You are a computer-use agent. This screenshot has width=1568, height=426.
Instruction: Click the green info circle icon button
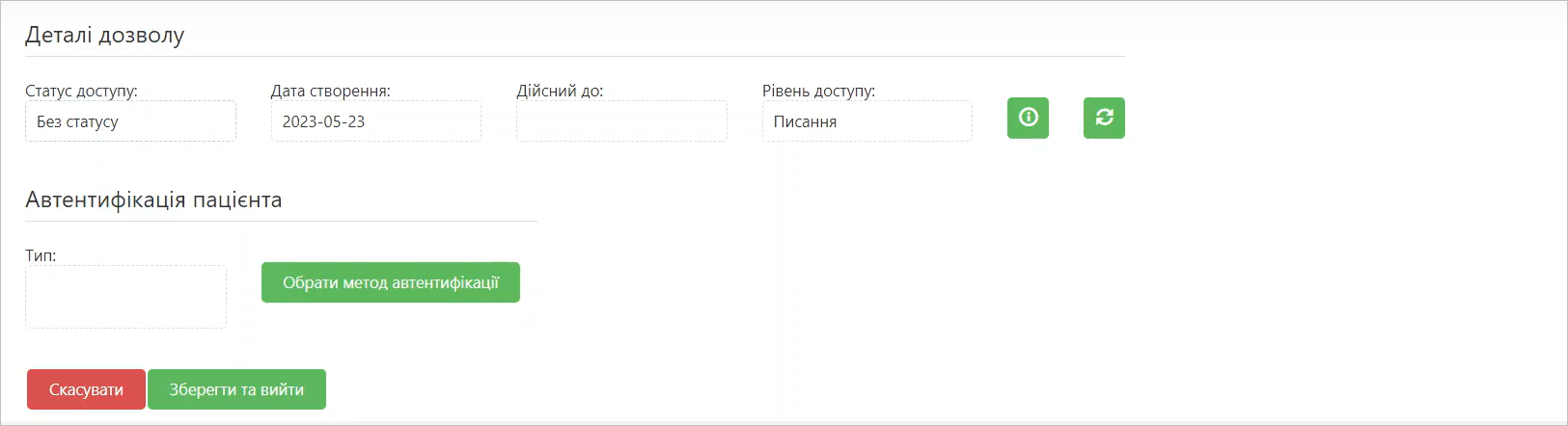[x=1028, y=118]
